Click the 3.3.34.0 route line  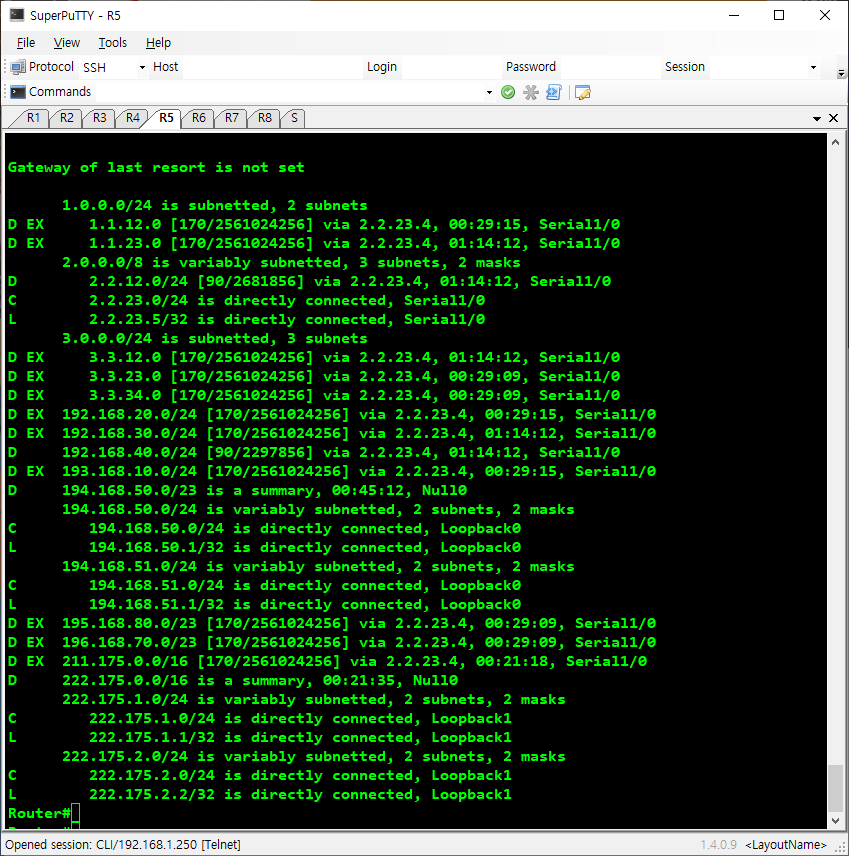[314, 395]
